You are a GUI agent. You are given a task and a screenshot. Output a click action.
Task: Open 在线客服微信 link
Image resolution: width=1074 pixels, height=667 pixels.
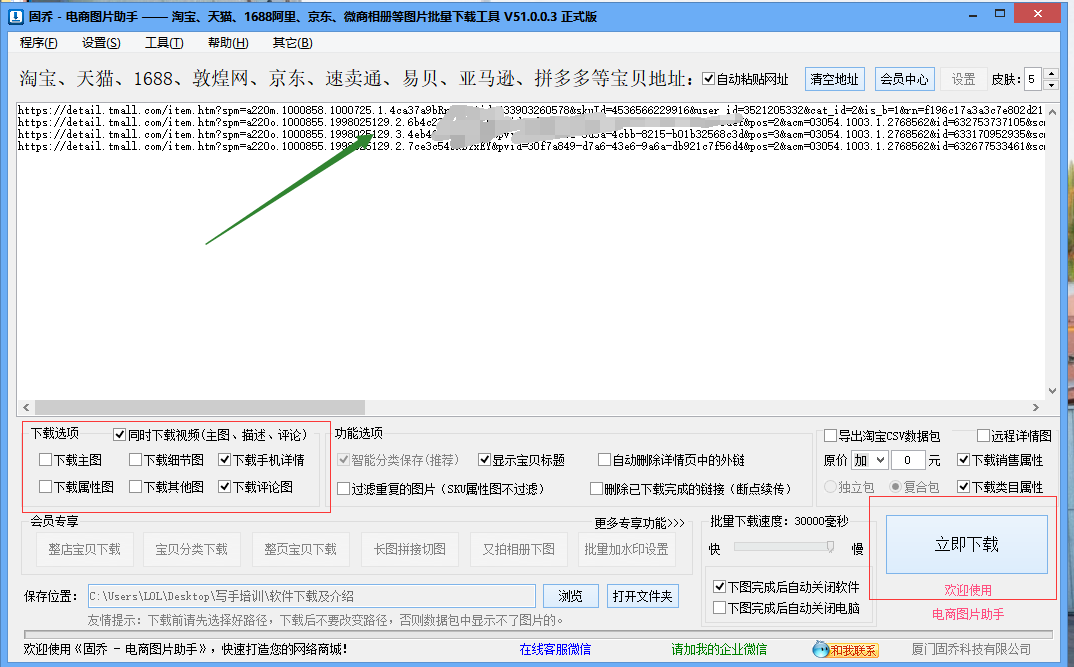(555, 649)
